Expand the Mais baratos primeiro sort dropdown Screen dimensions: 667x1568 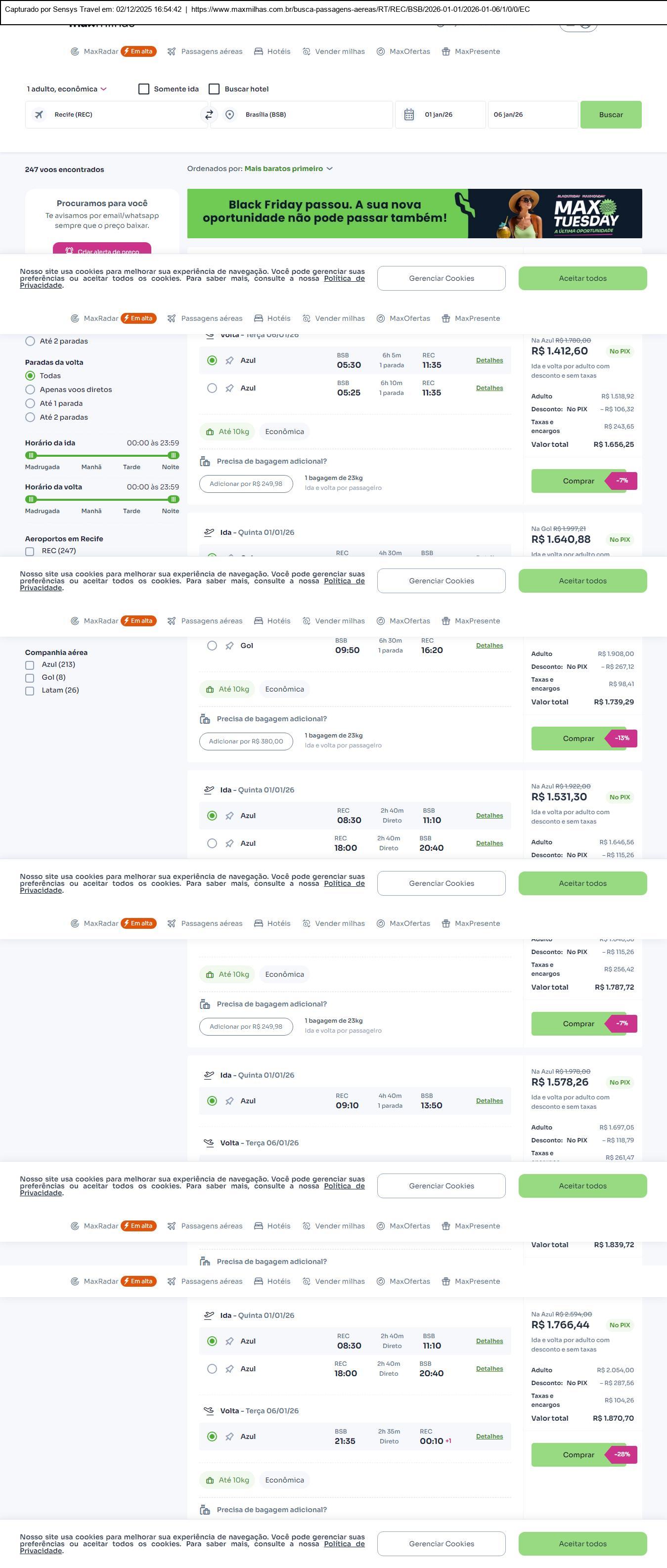288,169
